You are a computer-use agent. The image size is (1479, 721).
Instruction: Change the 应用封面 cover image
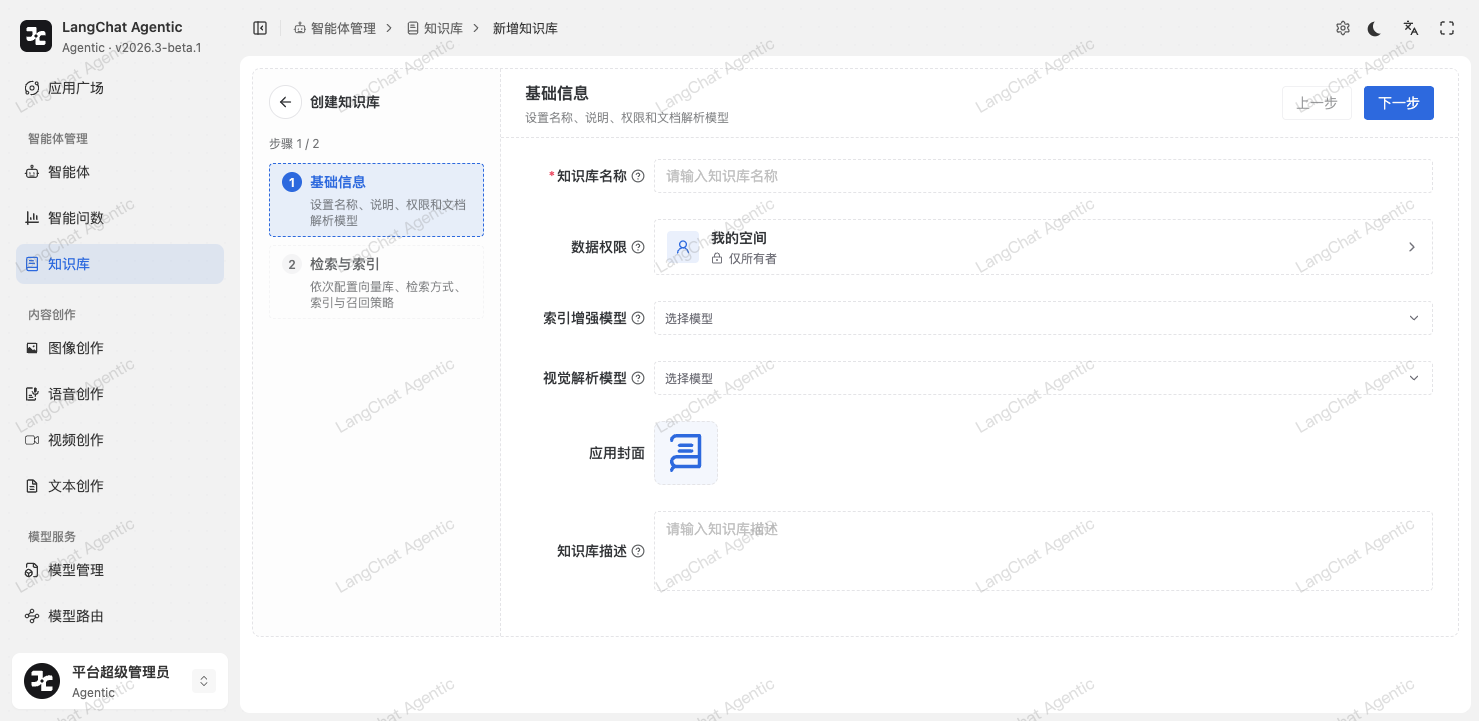(686, 453)
